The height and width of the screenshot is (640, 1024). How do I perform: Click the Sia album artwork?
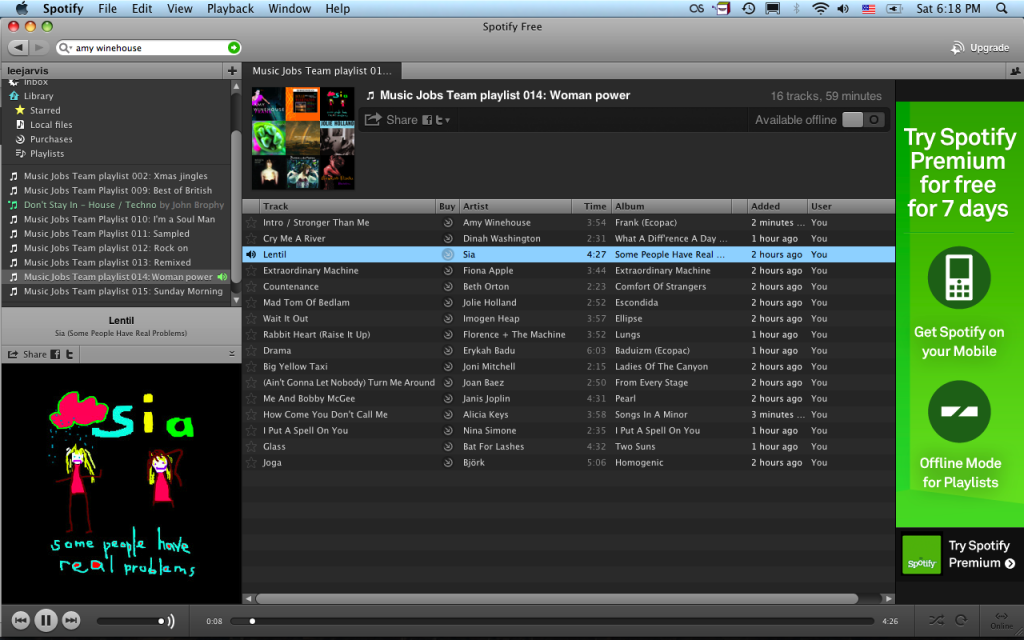tap(121, 485)
